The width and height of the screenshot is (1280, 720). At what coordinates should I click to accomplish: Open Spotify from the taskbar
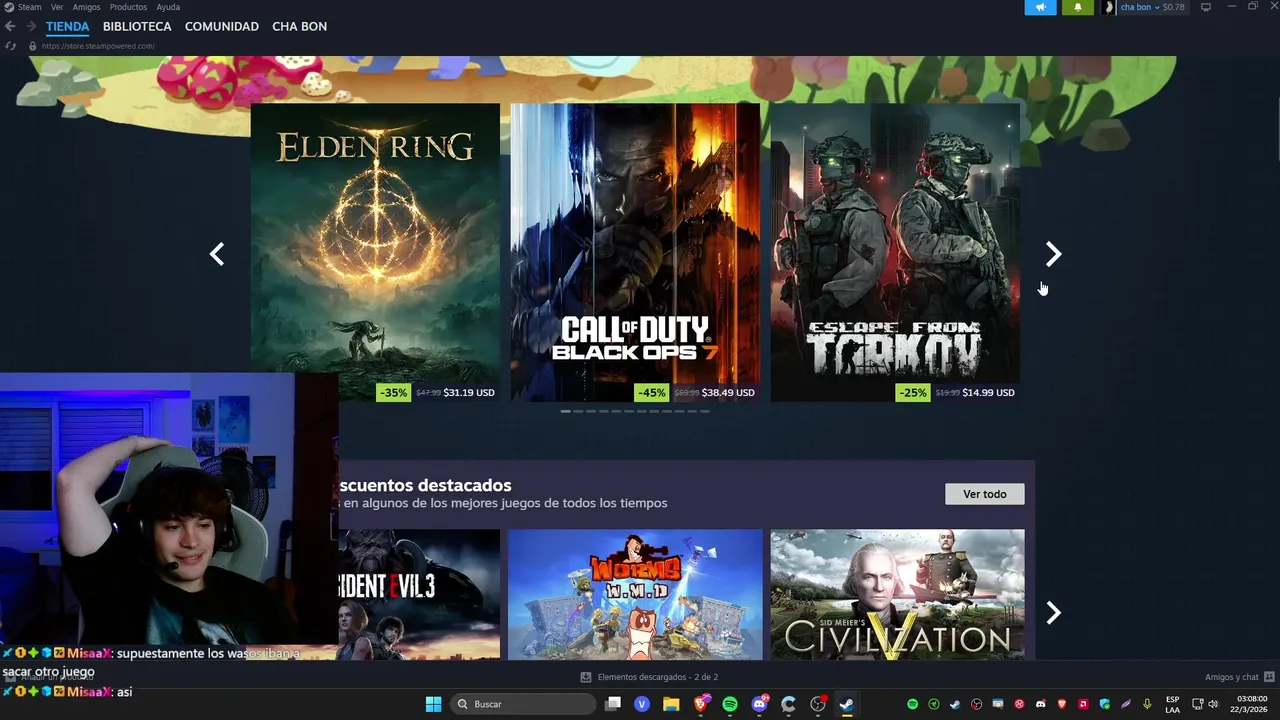(730, 704)
